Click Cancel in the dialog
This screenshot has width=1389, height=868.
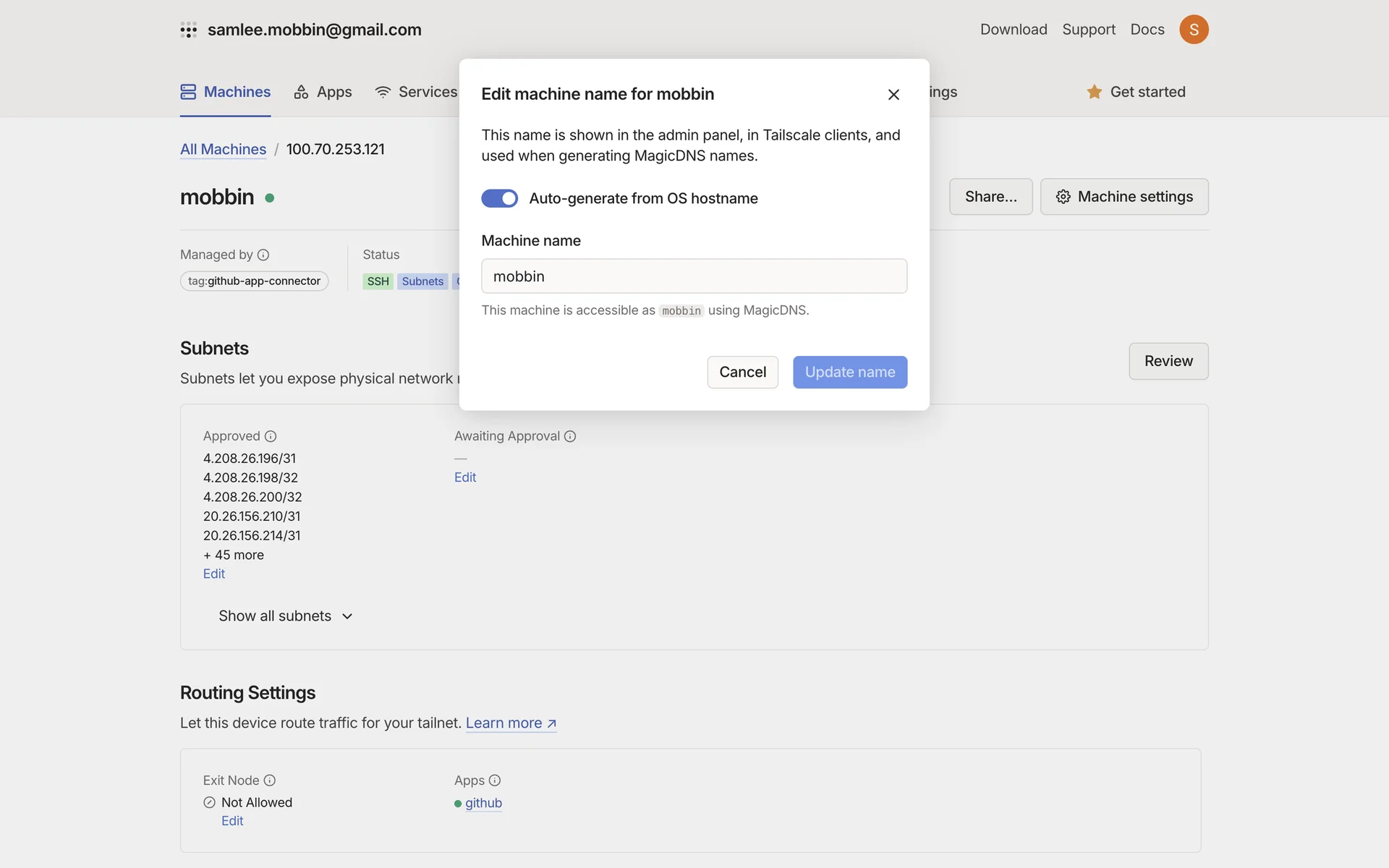coord(742,372)
